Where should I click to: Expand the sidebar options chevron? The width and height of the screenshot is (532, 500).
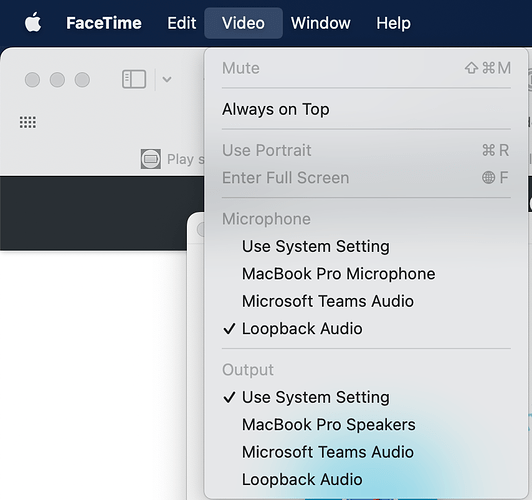[x=167, y=79]
